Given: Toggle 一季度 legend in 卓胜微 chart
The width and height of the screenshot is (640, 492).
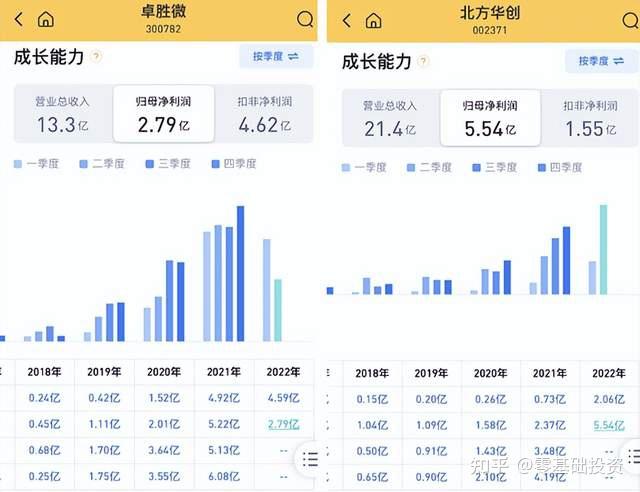Looking at the screenshot, I should click(x=36, y=164).
